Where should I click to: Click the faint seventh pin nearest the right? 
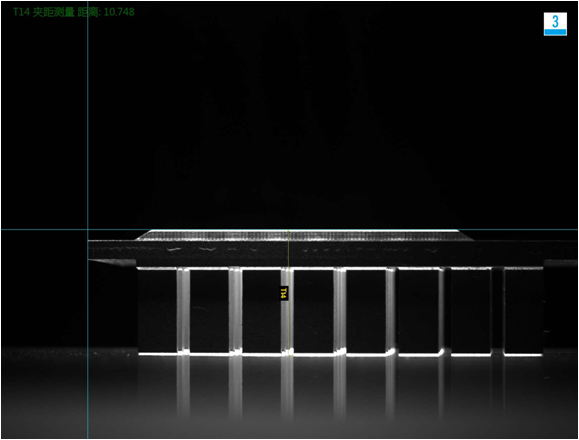(497, 310)
